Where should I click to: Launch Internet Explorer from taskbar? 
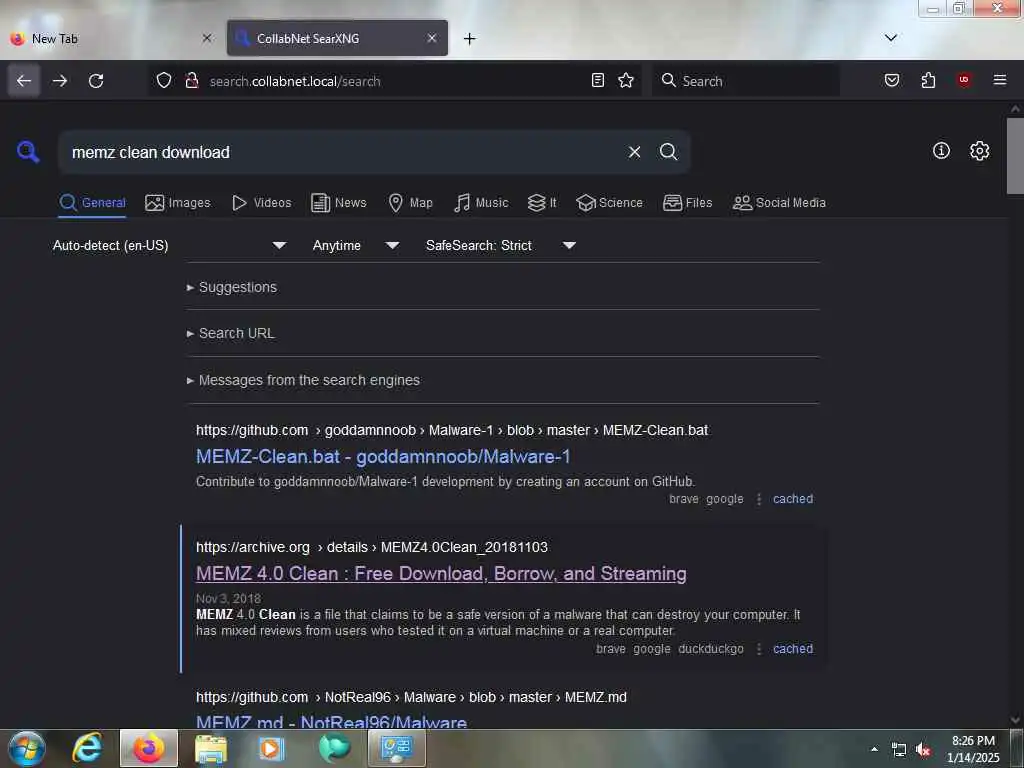coord(88,748)
